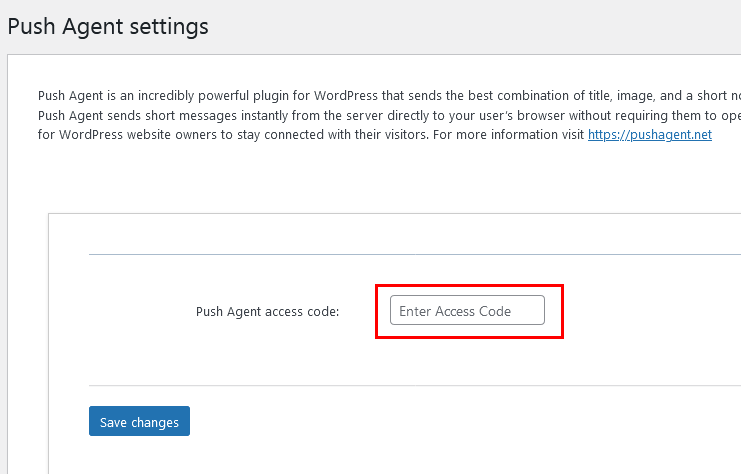The image size is (741, 474).
Task: Click the divider line above the access code row
Action: [415, 254]
